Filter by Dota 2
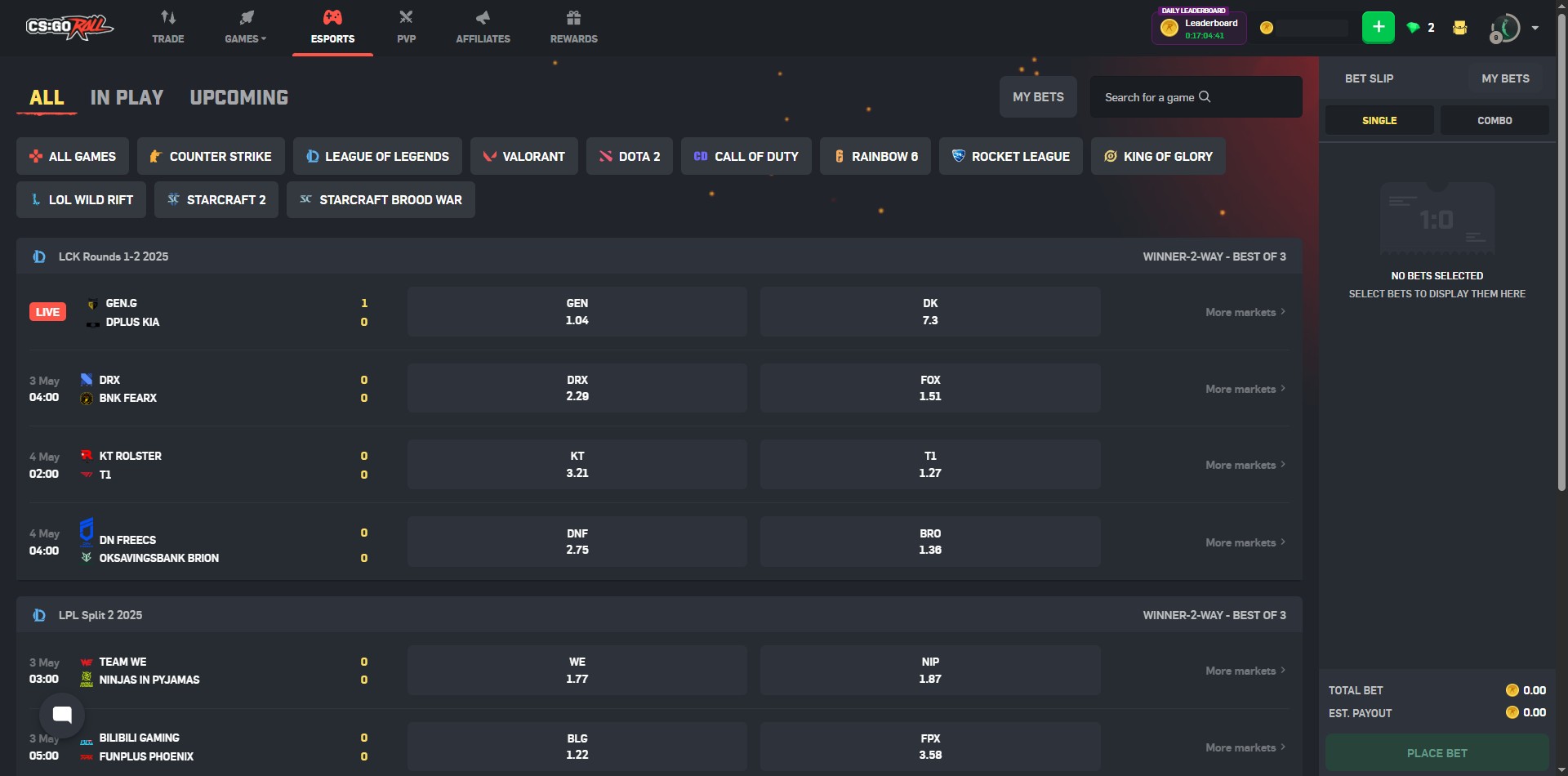 [630, 156]
